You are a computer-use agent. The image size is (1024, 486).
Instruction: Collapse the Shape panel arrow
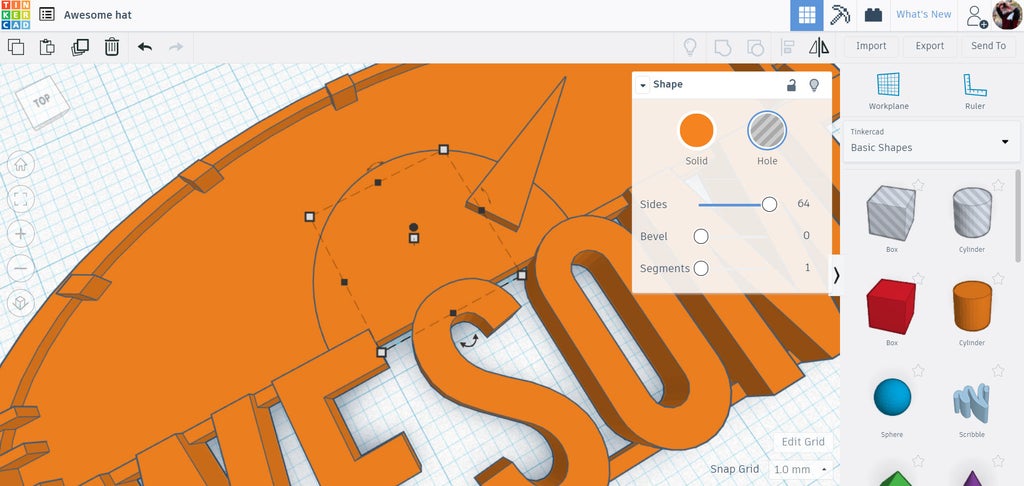pyautogui.click(x=643, y=85)
